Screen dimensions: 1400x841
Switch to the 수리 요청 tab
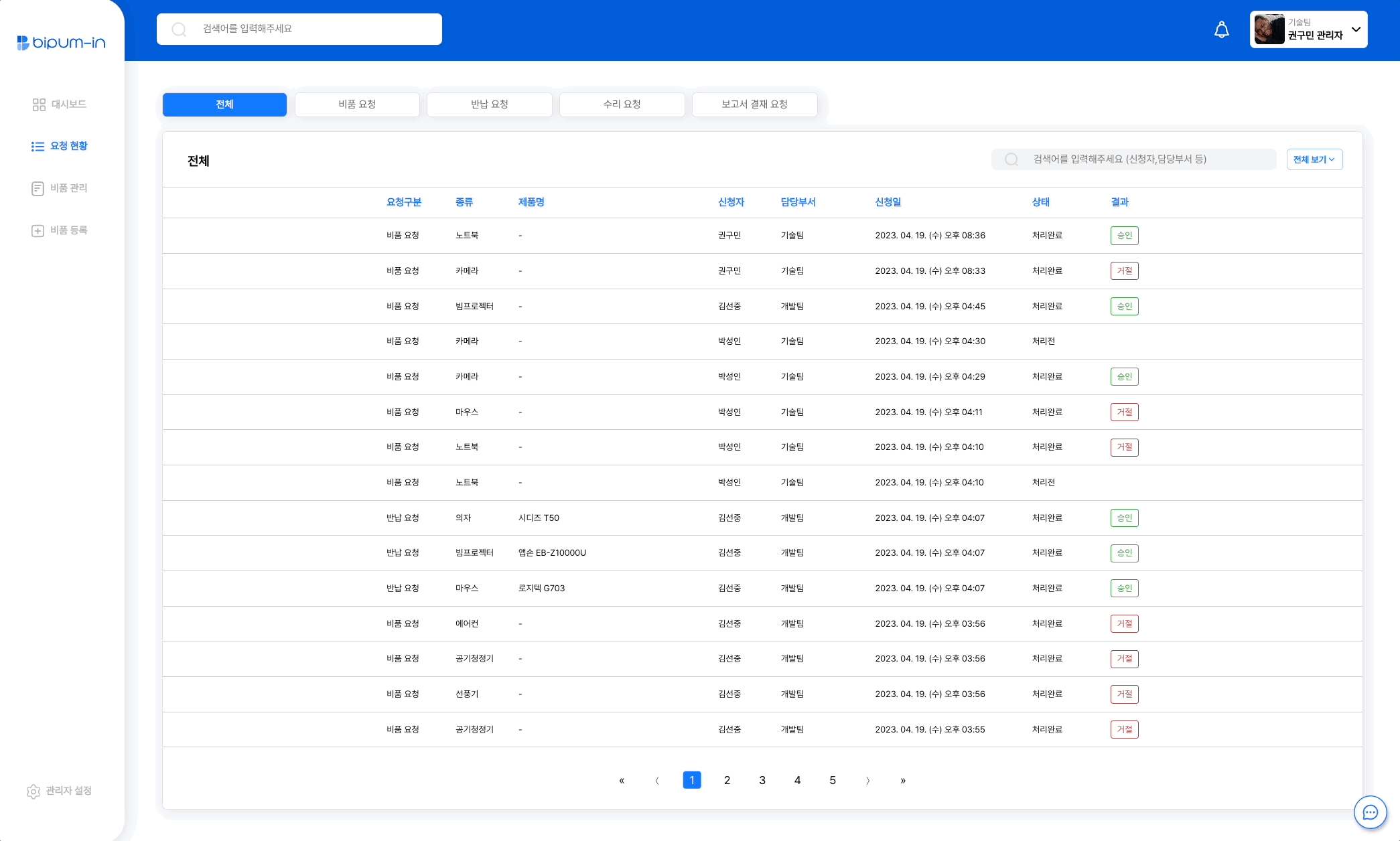pyautogui.click(x=622, y=104)
